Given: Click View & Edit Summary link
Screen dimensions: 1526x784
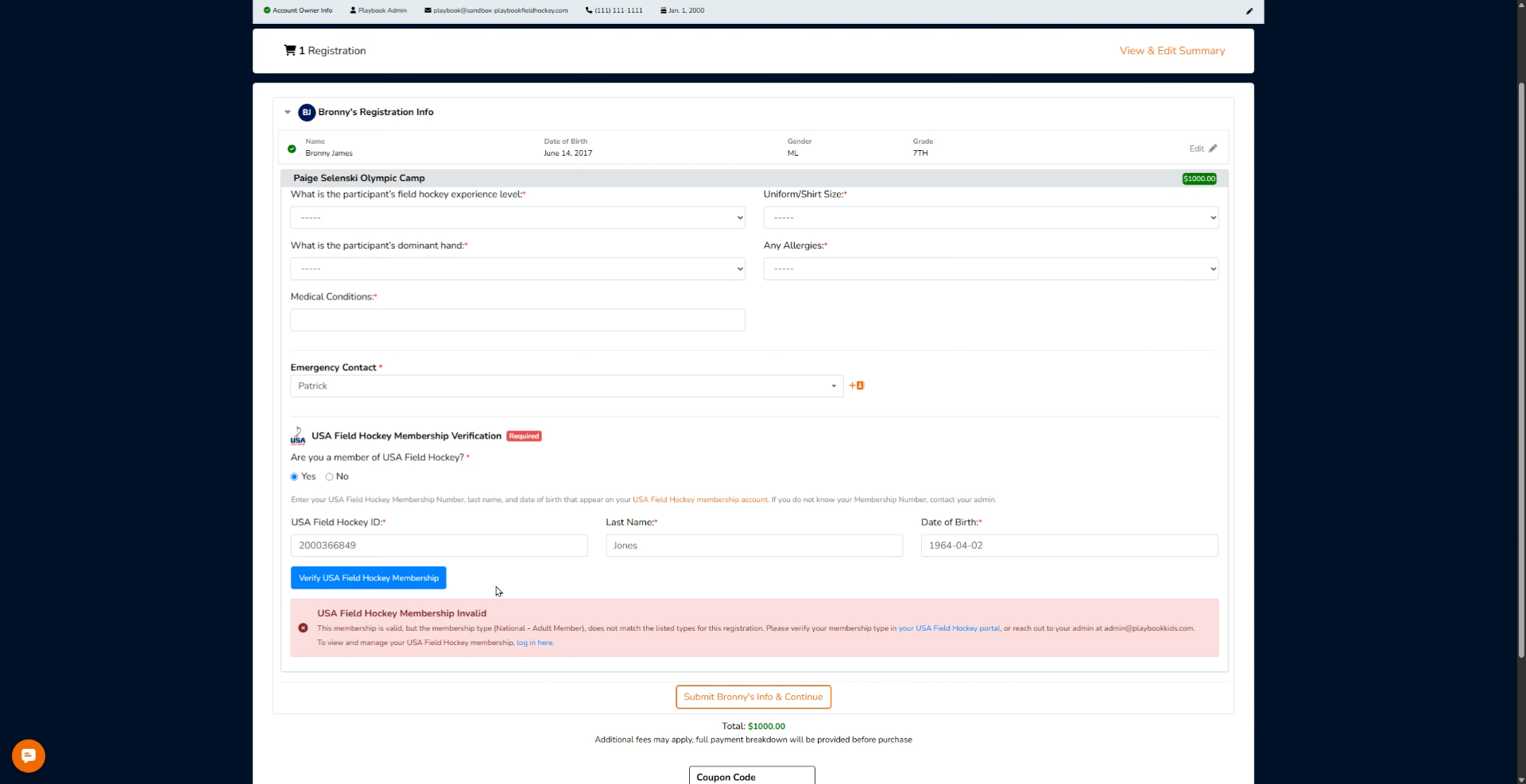Looking at the screenshot, I should (1172, 50).
